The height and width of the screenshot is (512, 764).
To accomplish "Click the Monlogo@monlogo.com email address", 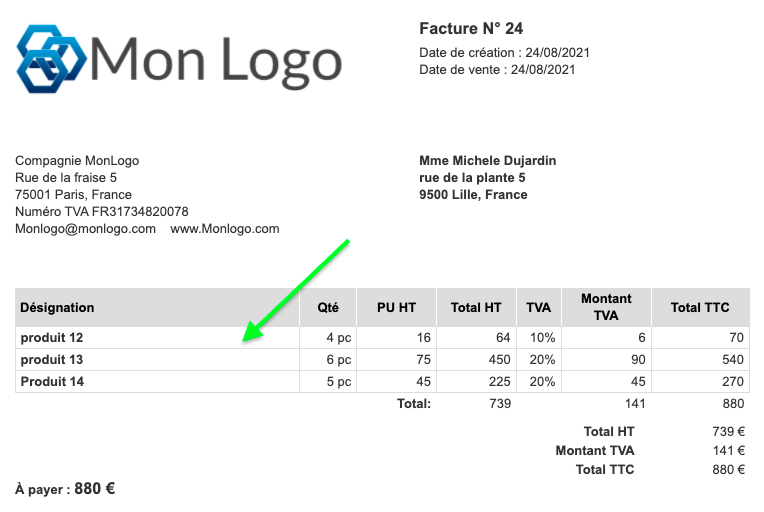I will click(x=86, y=229).
